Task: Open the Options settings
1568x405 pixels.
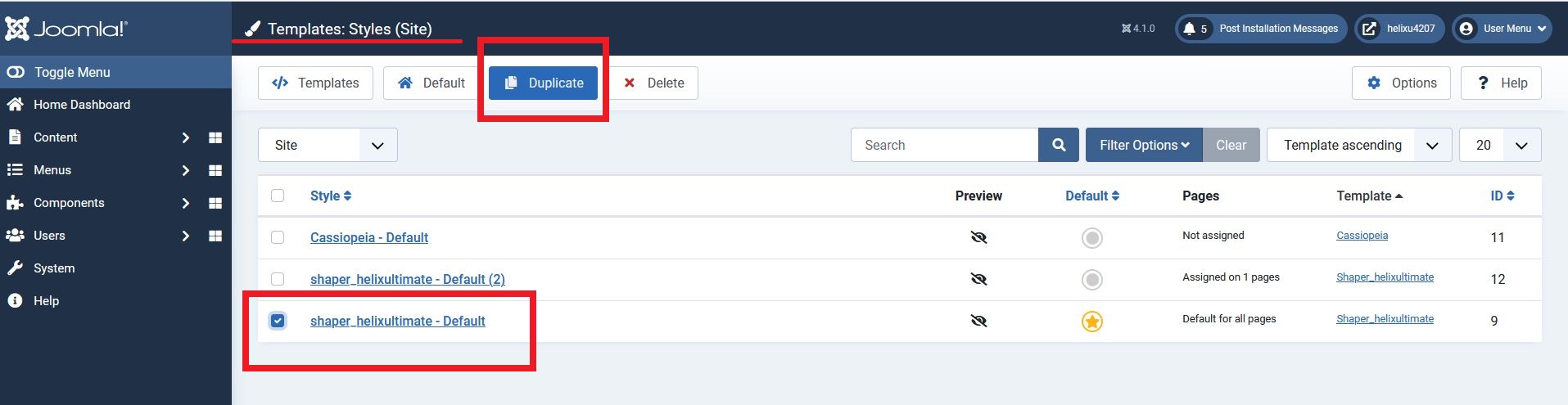Action: click(x=1401, y=83)
